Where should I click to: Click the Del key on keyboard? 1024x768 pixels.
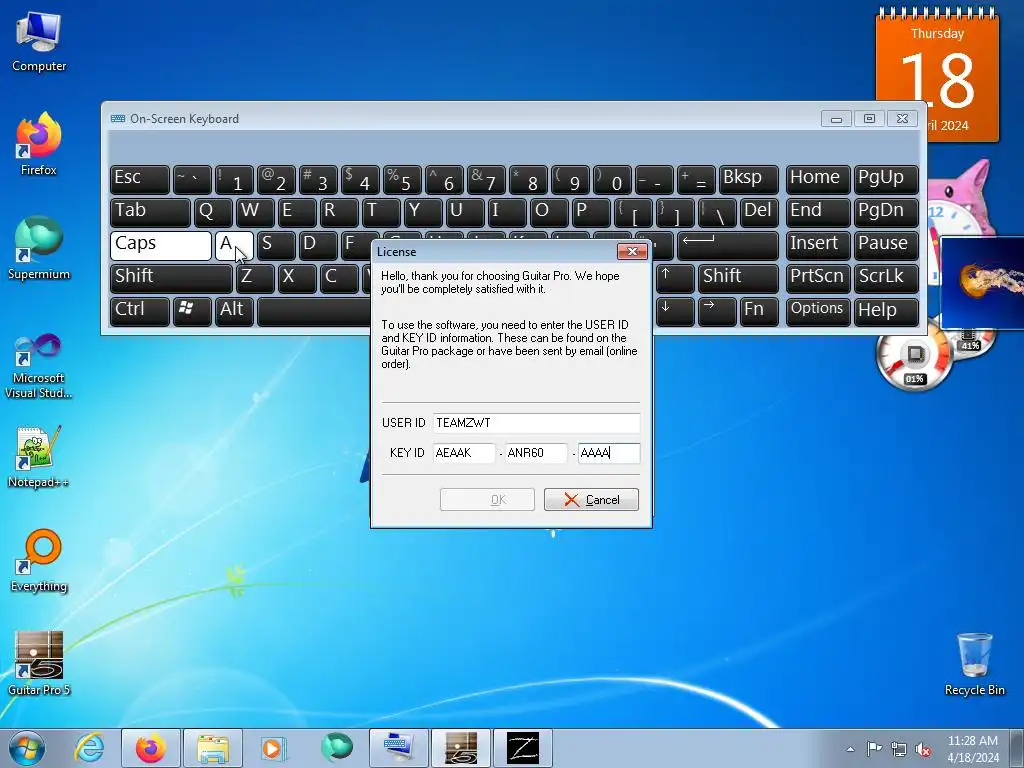(759, 212)
